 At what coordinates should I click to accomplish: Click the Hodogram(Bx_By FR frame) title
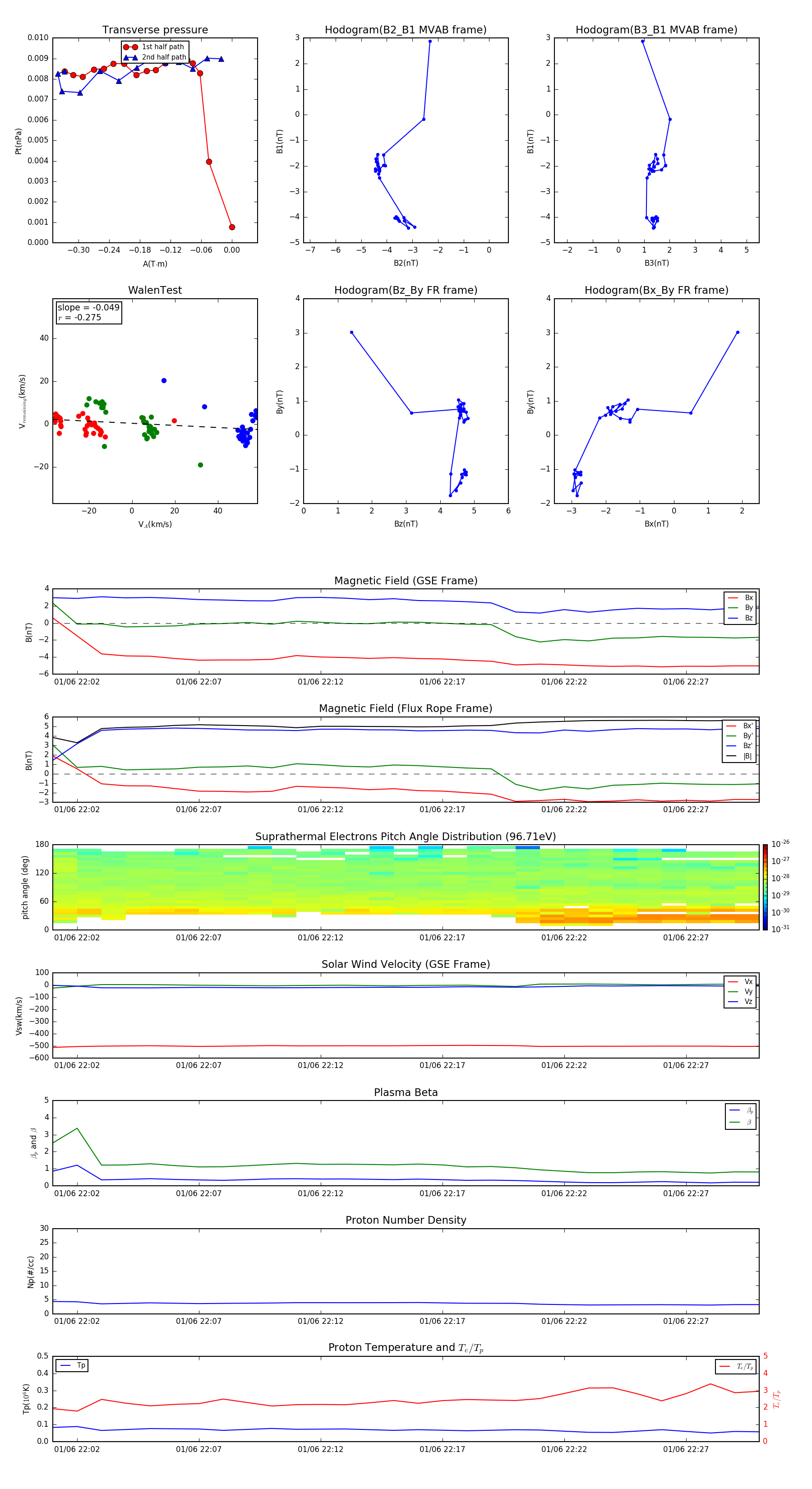[x=656, y=290]
